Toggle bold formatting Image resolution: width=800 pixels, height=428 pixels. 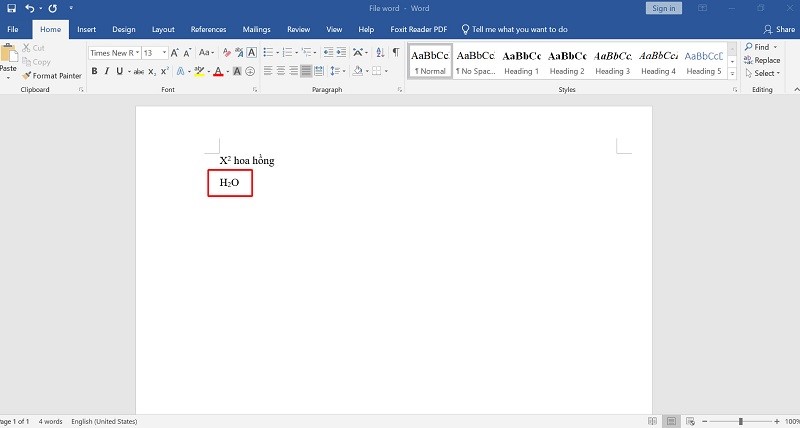[x=94, y=71]
